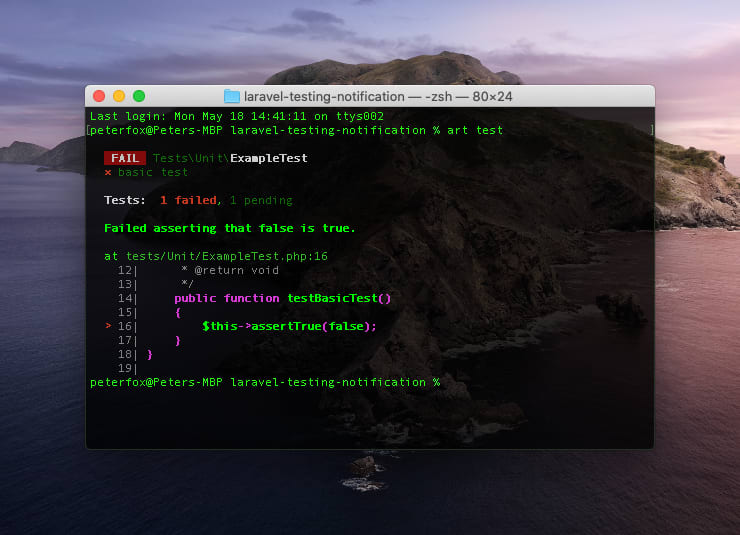Click the closing brace on line 17

[178, 340]
